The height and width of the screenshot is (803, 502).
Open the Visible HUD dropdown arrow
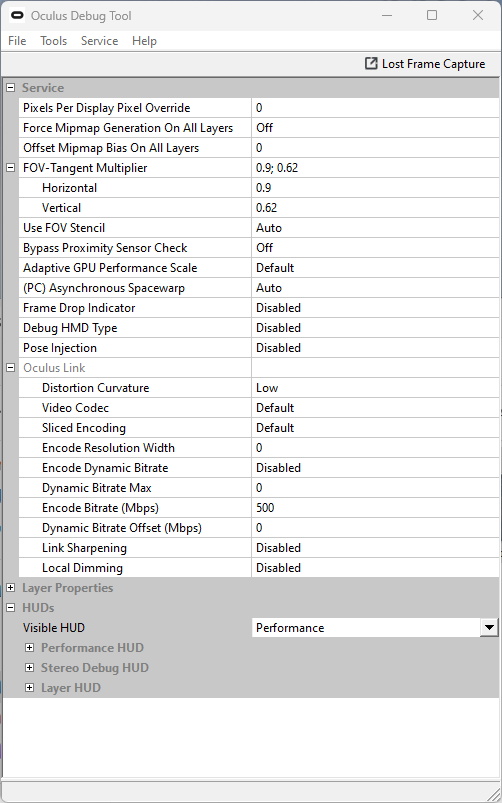pyautogui.click(x=489, y=627)
